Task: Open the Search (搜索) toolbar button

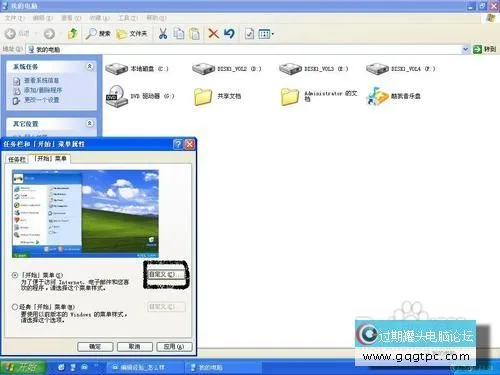Action: pyautogui.click(x=98, y=34)
